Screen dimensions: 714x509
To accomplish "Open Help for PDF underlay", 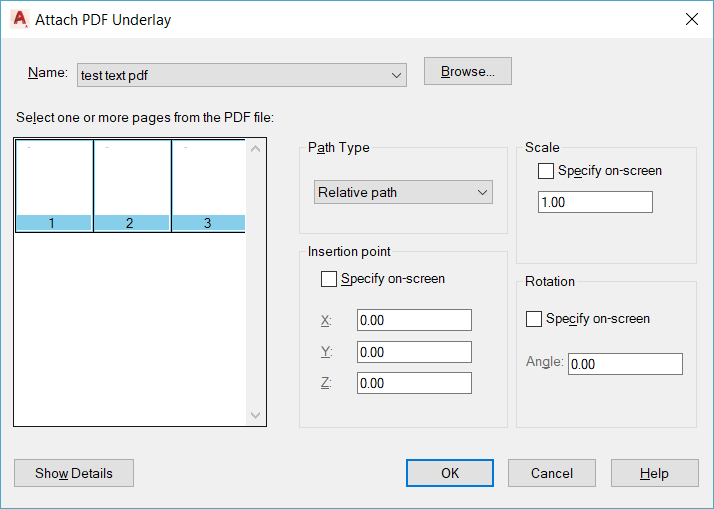I will coord(654,473).
